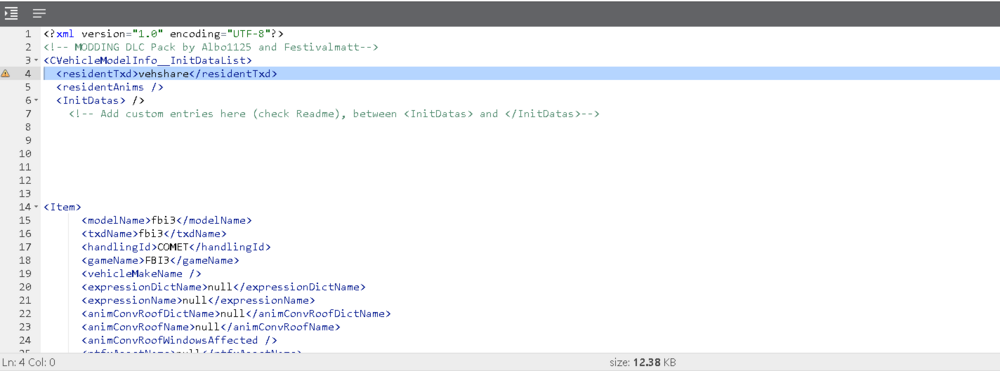Click line number 7 in gutter
This screenshot has width=1000, height=371.
point(27,114)
